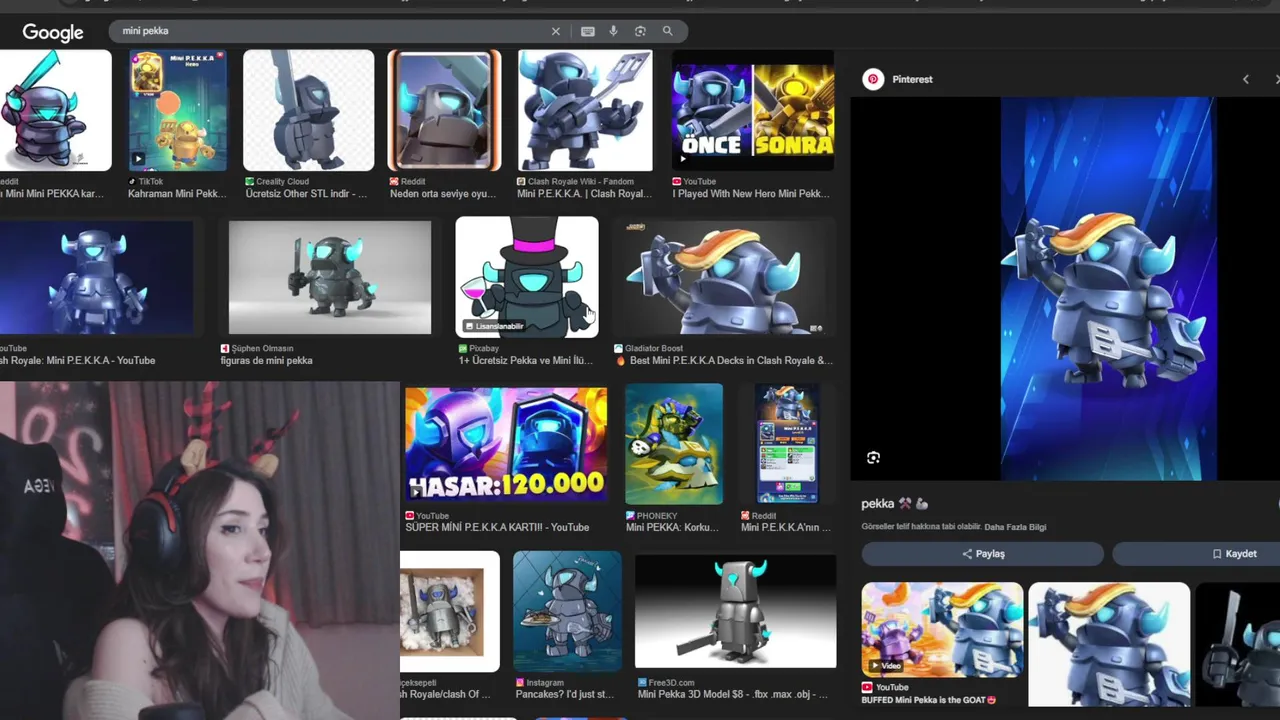Click 'figuras de mini pekka' caption
Screen dimensions: 1280x720
pos(267,361)
